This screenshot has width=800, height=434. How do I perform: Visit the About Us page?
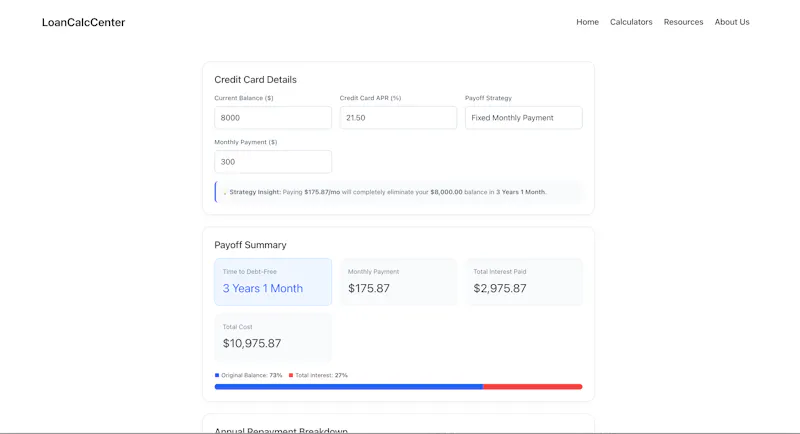coord(732,22)
